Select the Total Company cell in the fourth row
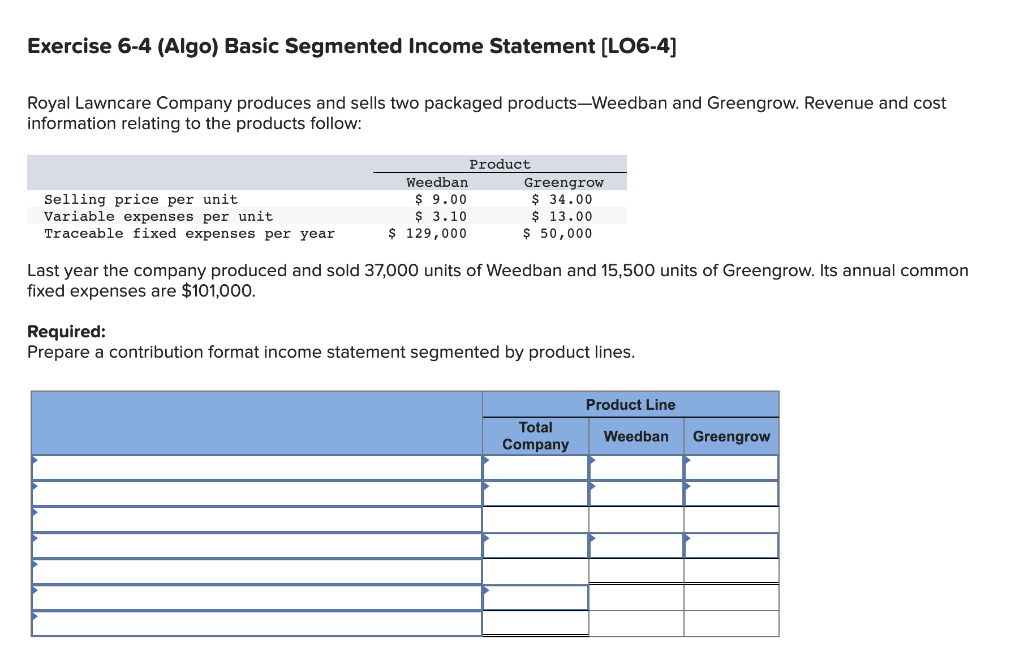The image size is (1024, 652). pos(535,544)
